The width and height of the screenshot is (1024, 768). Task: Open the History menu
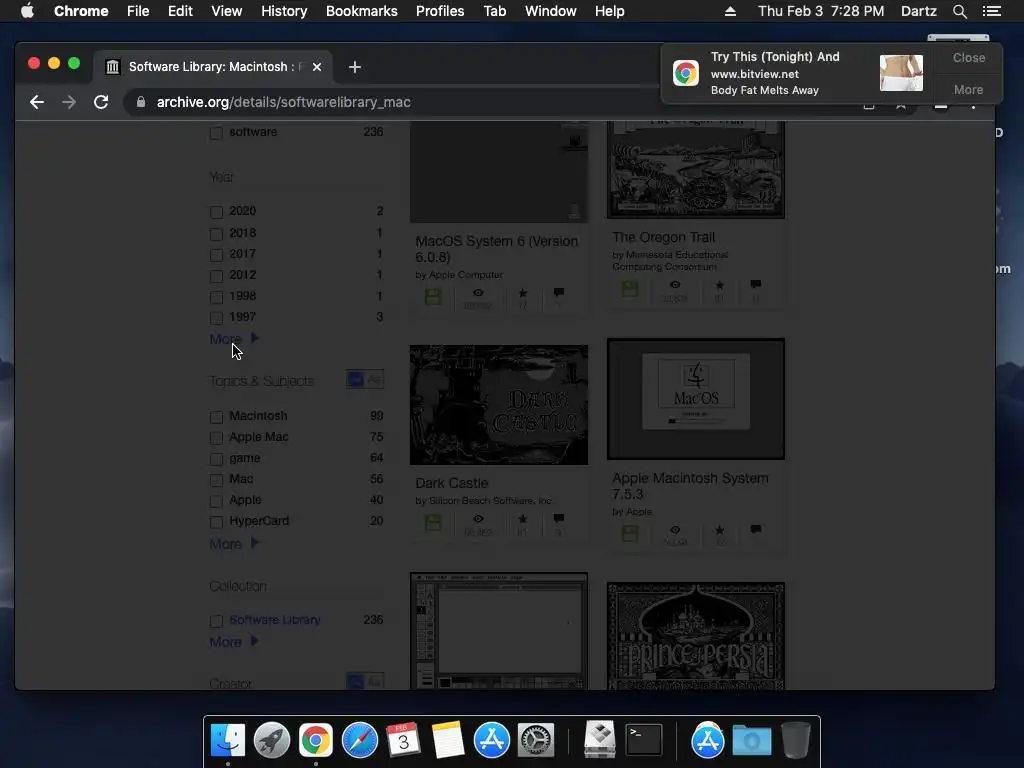click(284, 11)
